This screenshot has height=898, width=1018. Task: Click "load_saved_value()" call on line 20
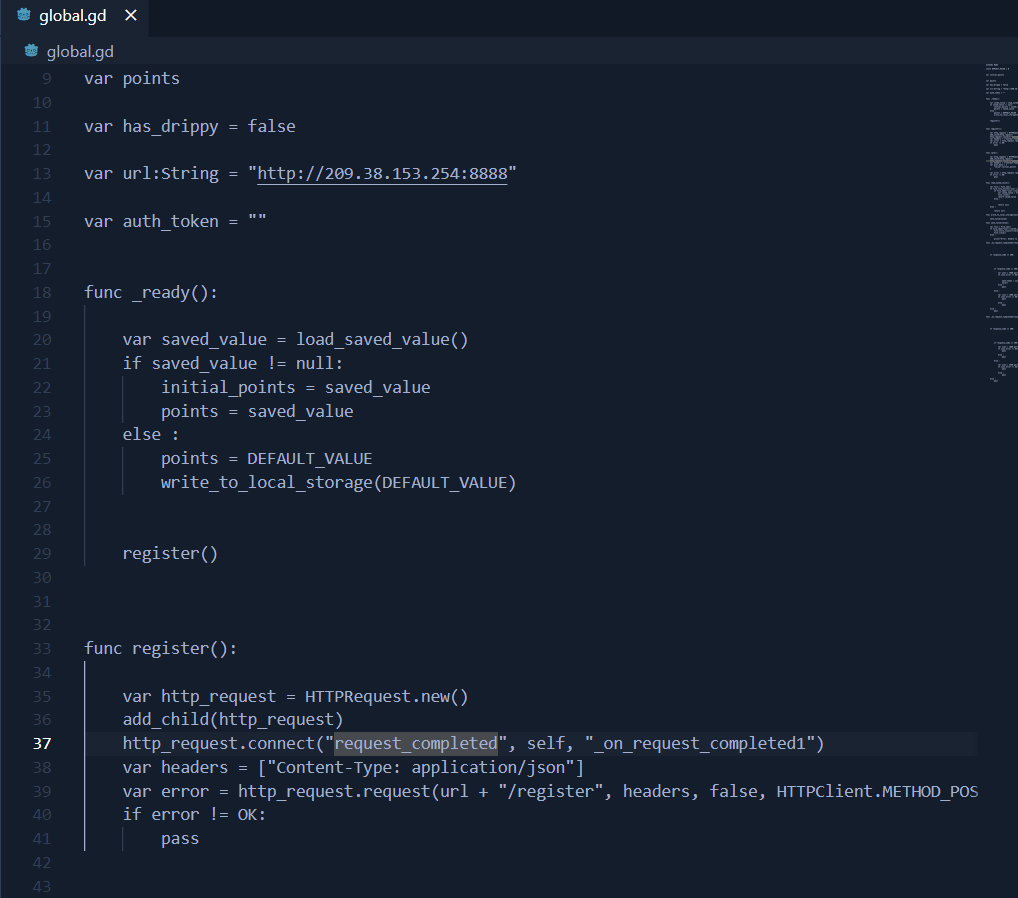tap(382, 340)
